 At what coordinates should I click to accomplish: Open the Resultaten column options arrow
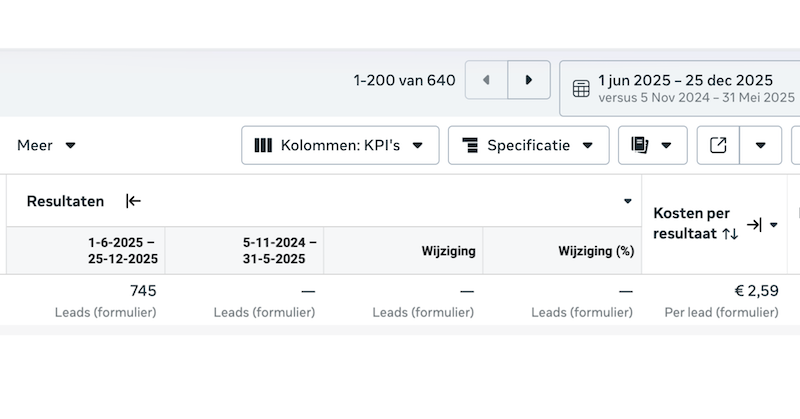coord(628,201)
